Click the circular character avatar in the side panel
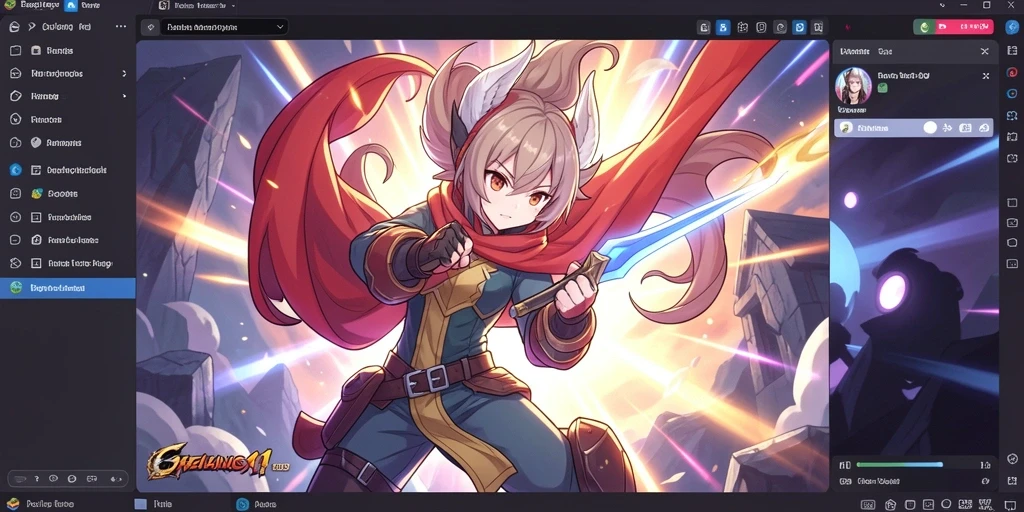 point(853,86)
